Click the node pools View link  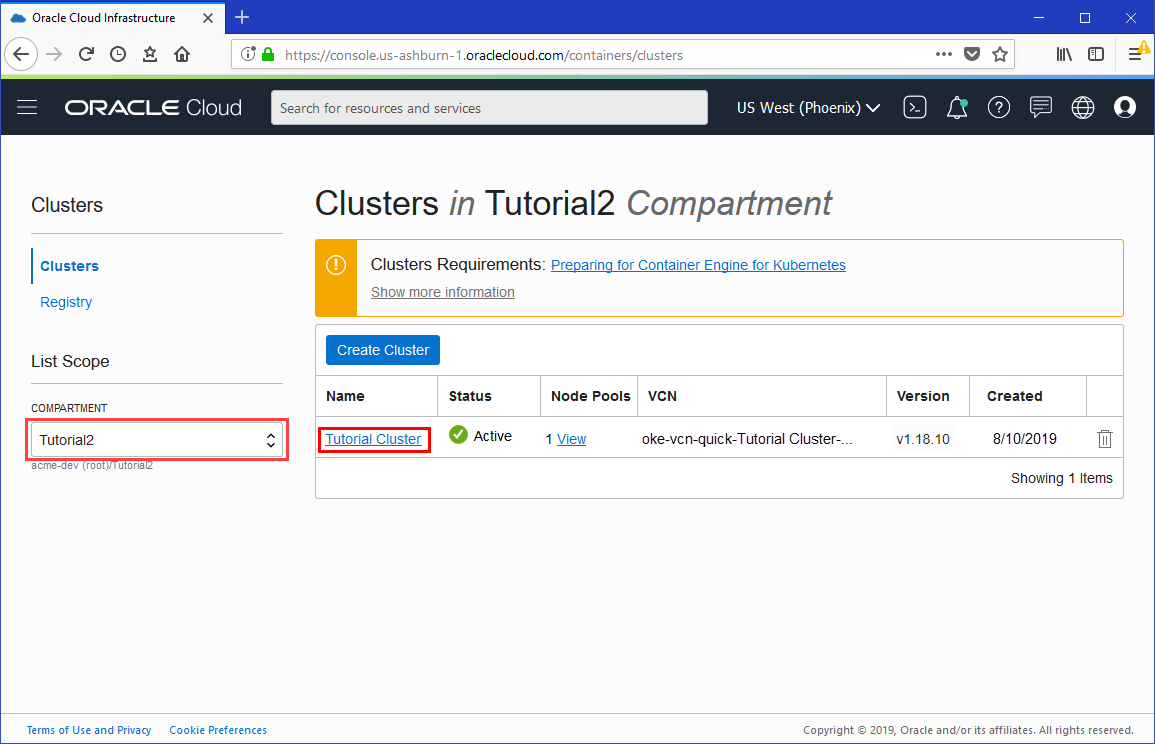[572, 439]
